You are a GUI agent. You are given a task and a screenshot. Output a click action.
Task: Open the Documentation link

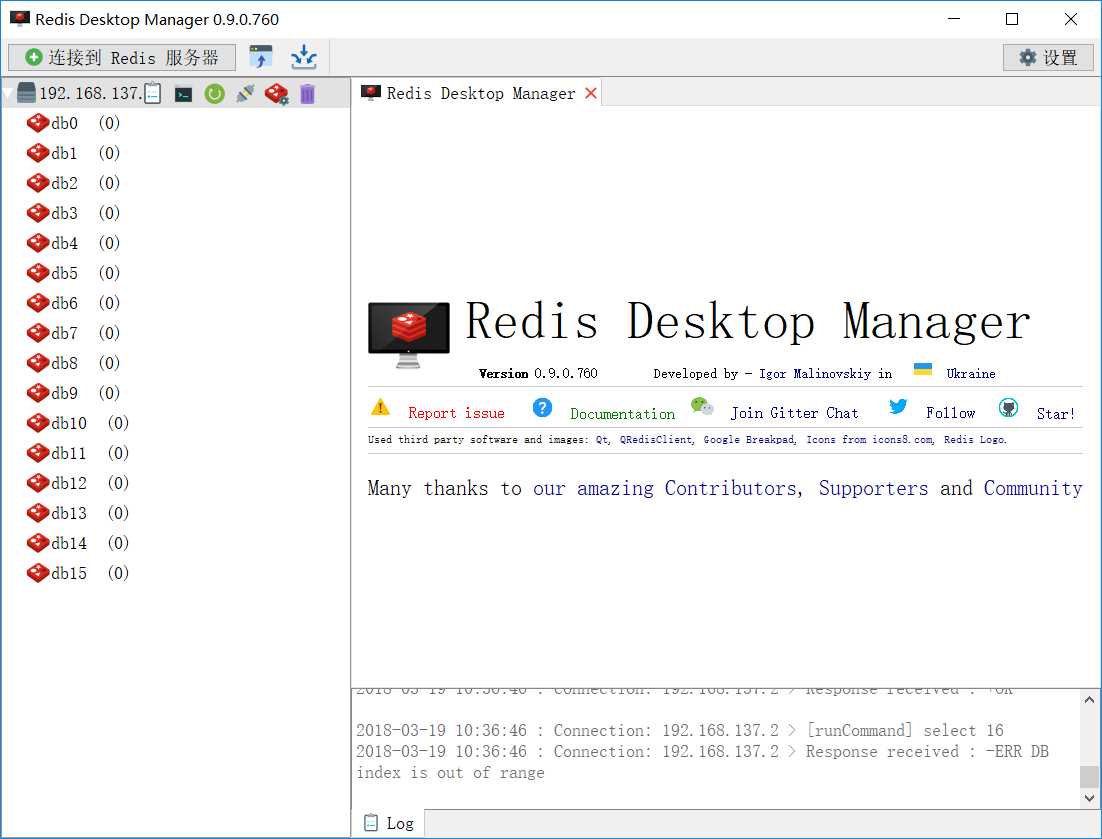tap(623, 414)
